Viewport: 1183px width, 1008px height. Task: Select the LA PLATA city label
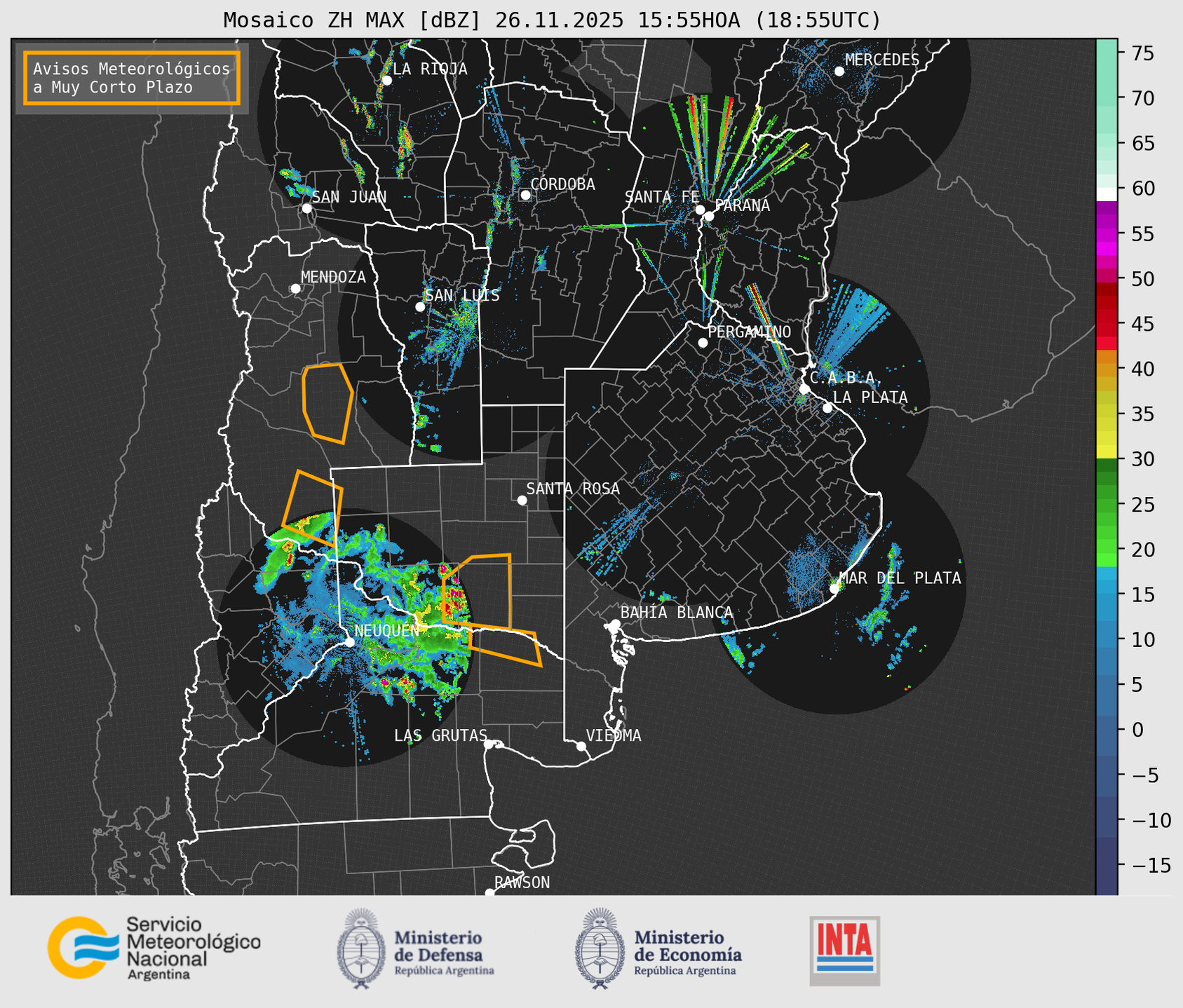point(870,397)
